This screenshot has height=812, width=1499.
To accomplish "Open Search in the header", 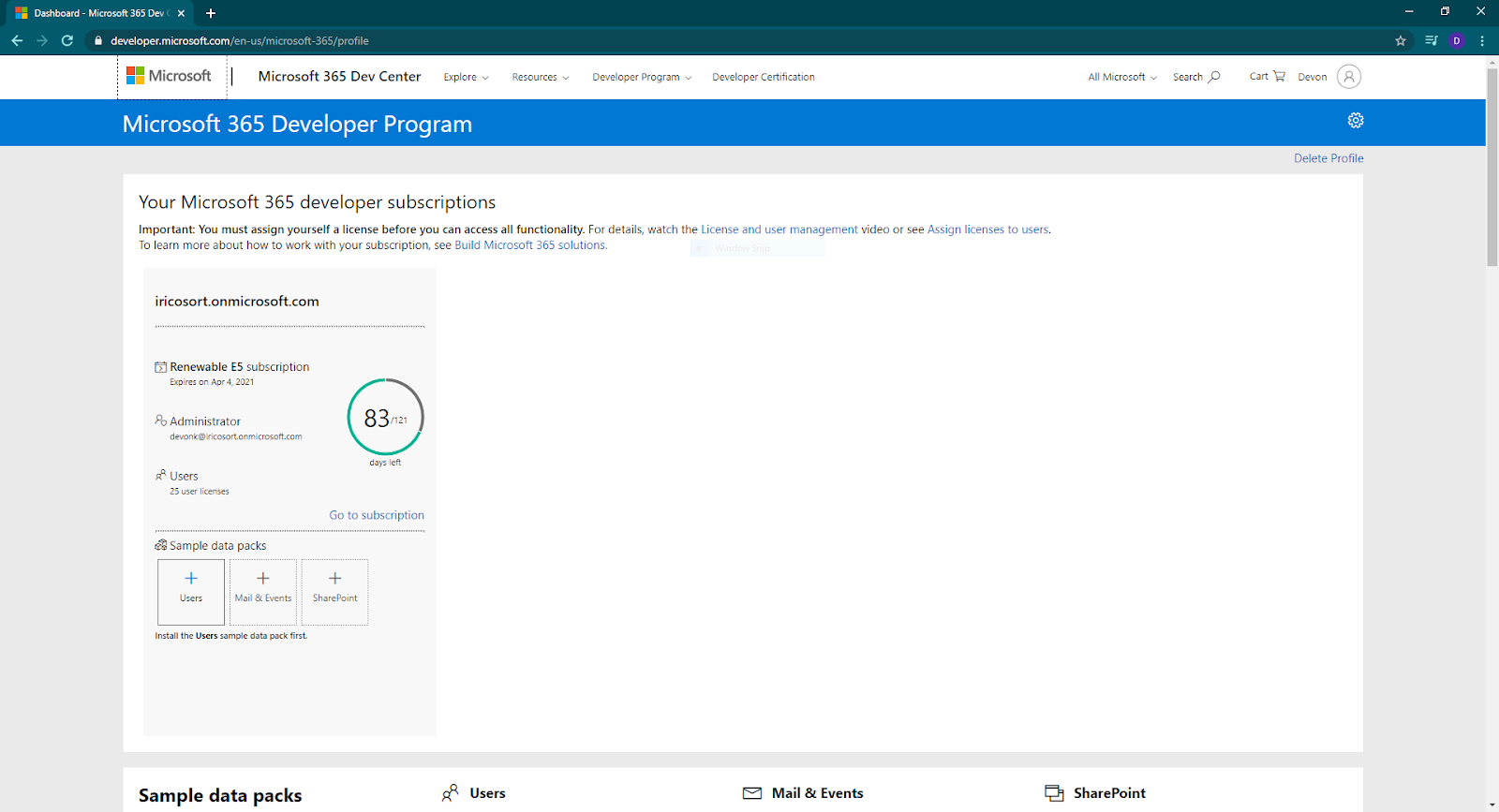I will tap(1196, 77).
